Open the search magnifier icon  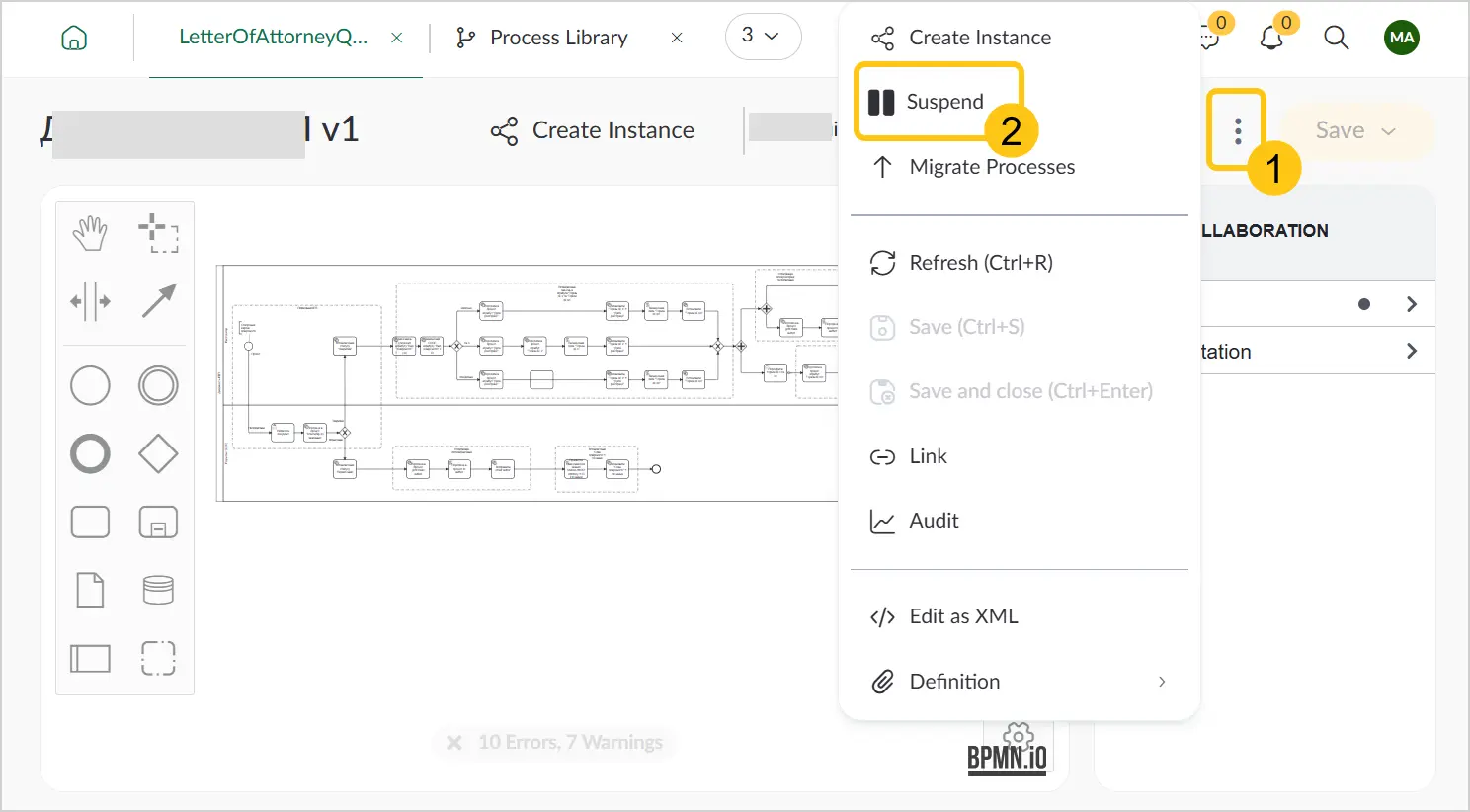coord(1336,38)
